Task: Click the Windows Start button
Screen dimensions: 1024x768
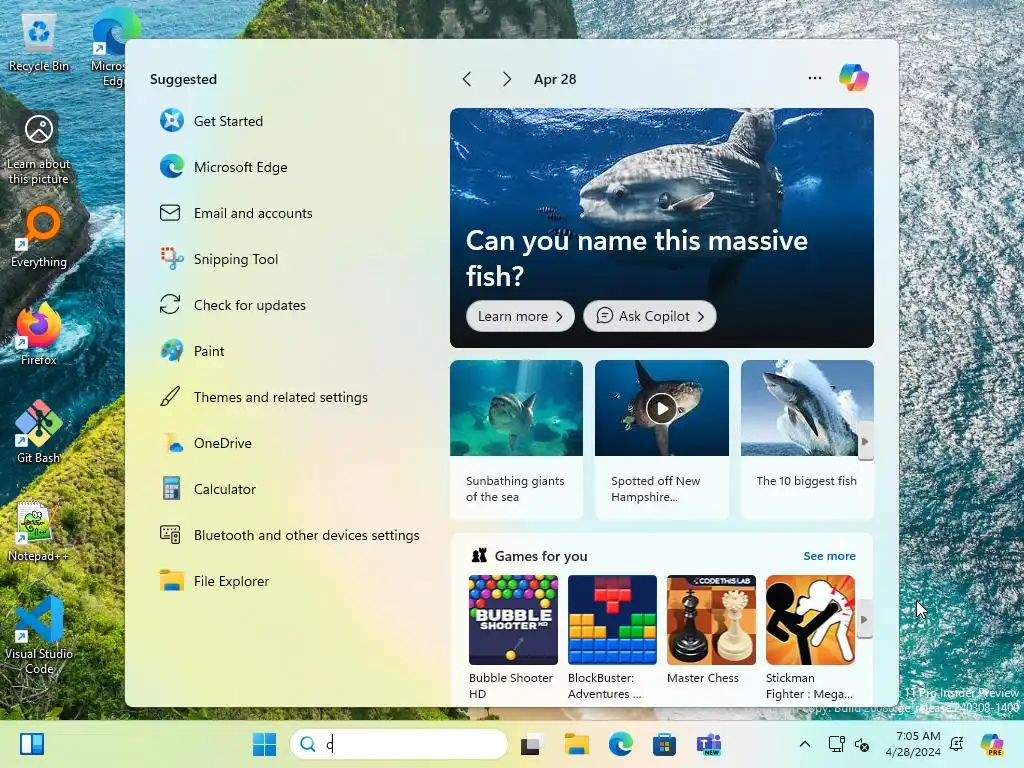Action: [x=264, y=744]
